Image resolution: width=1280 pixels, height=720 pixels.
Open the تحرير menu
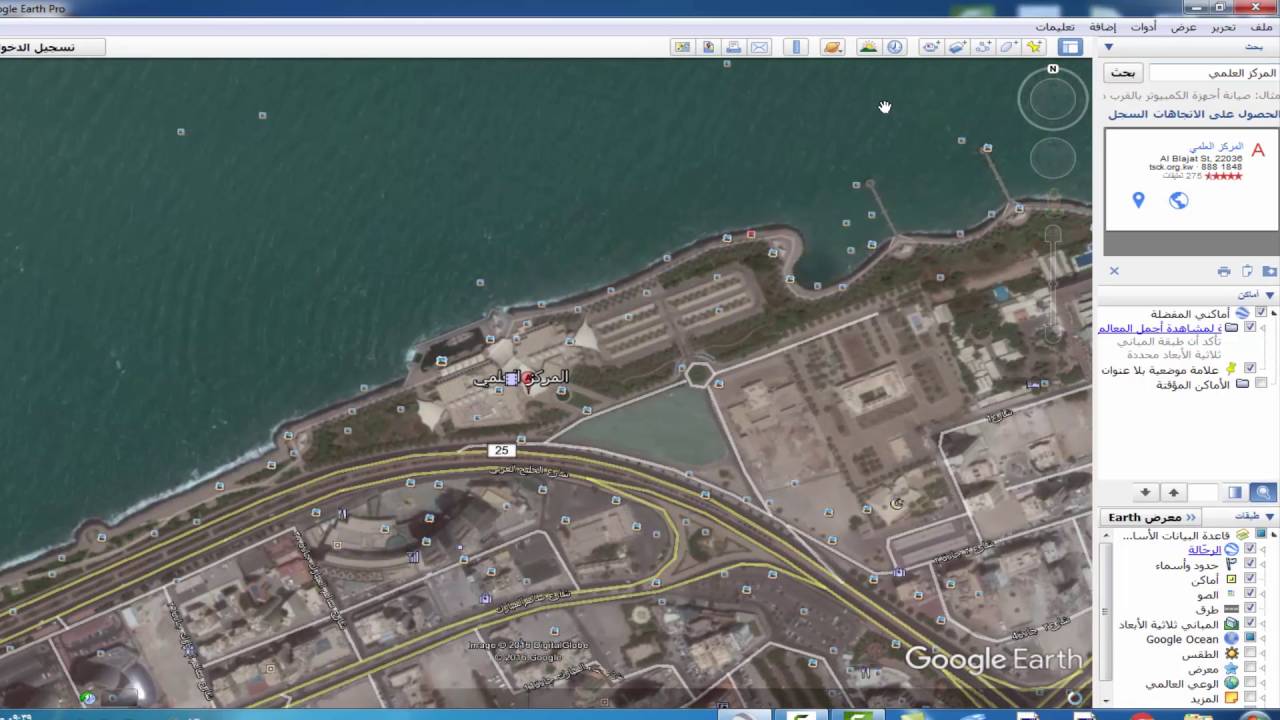(1223, 27)
